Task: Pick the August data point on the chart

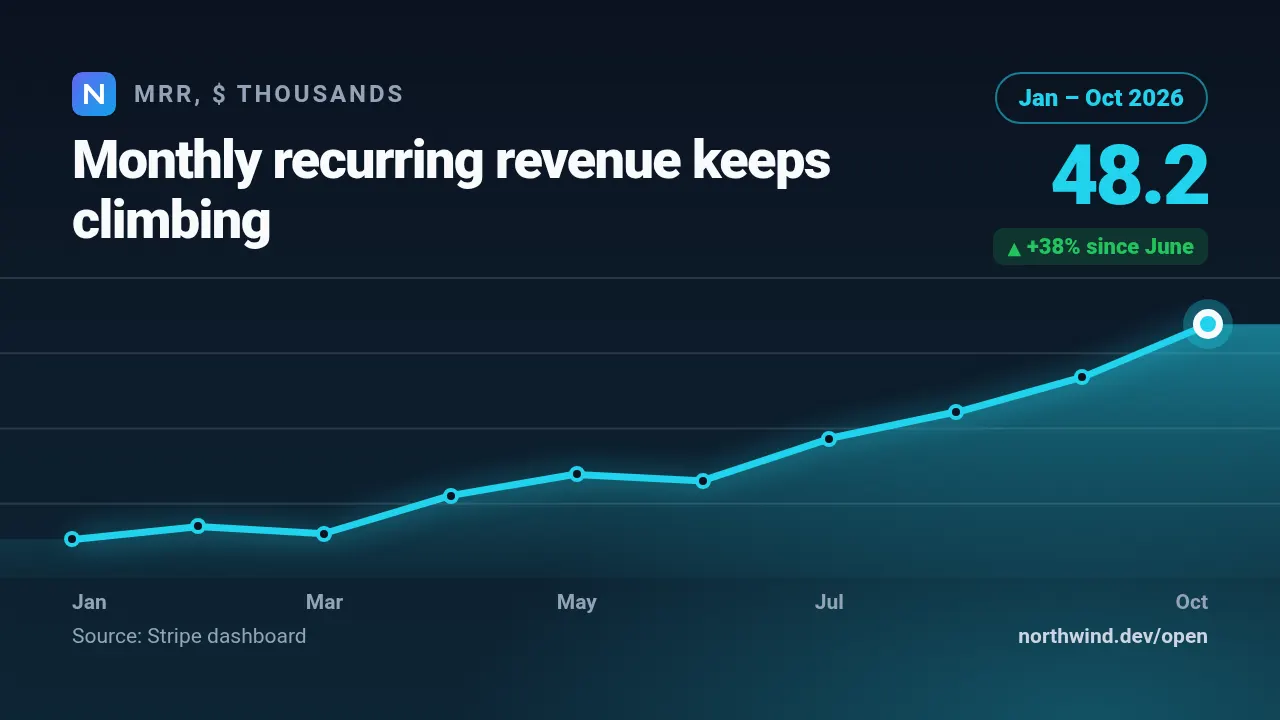Action: coord(956,411)
